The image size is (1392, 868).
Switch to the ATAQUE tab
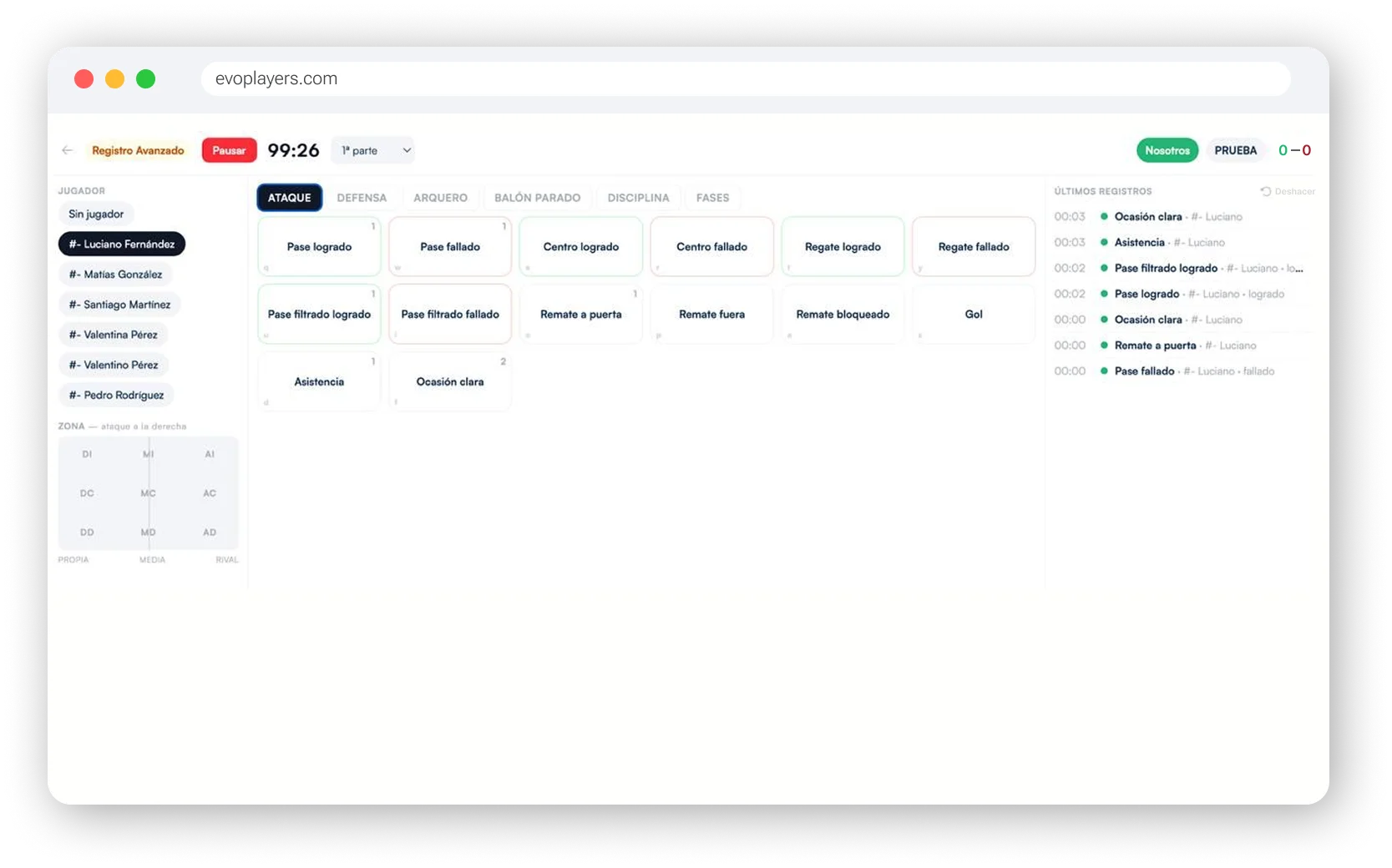click(289, 198)
